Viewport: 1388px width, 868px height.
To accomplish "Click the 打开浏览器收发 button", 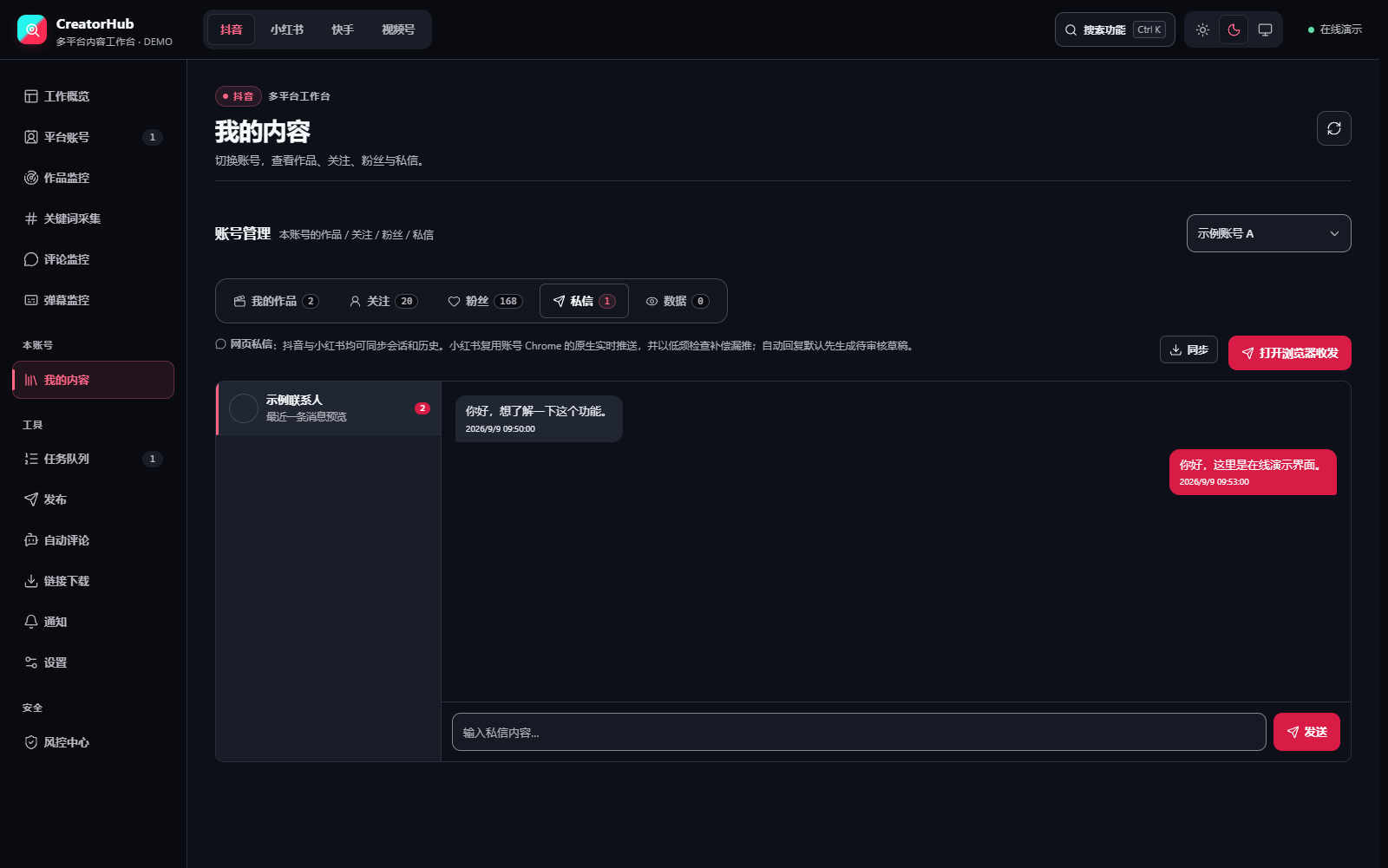I will (1290, 353).
